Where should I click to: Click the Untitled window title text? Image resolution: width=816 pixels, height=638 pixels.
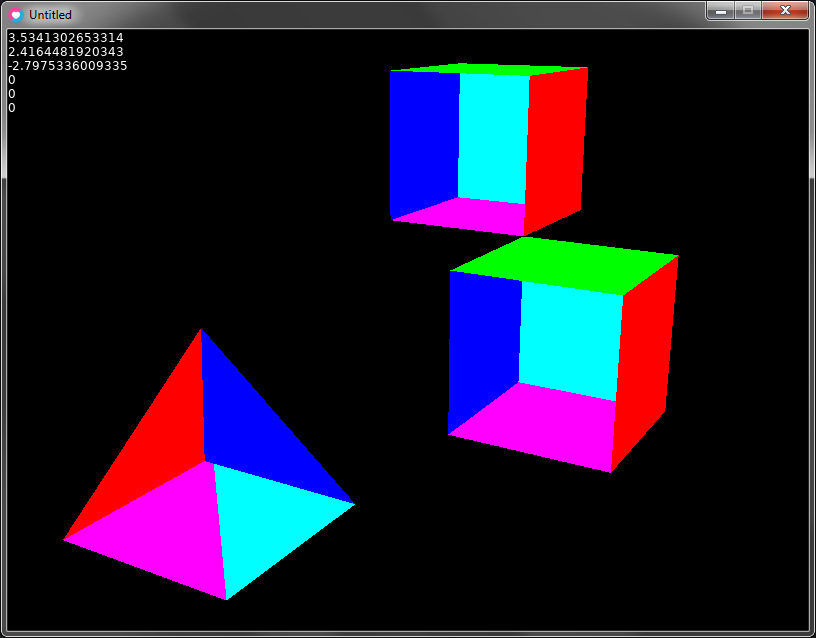[50, 15]
